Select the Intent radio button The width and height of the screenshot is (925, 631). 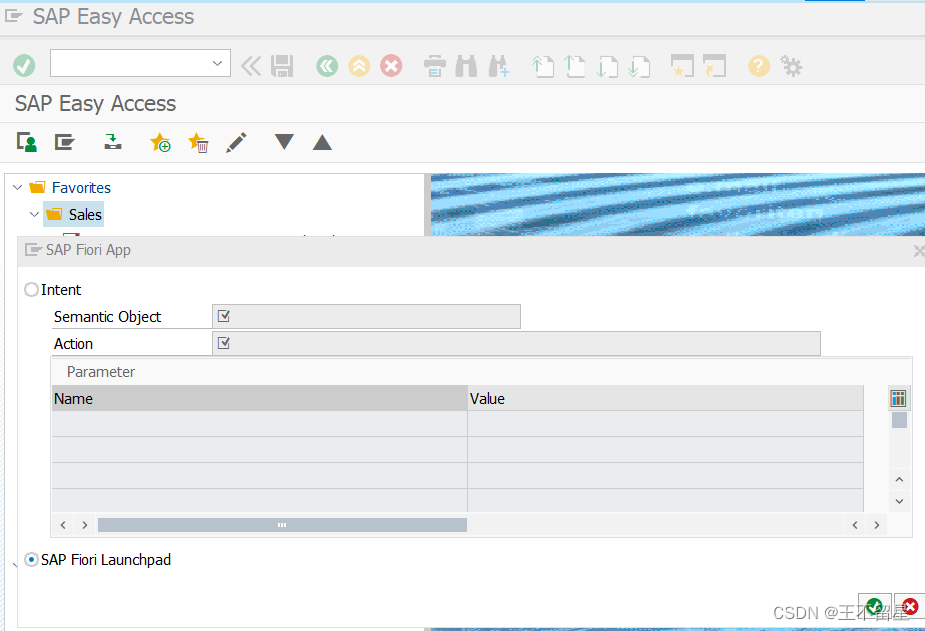click(31, 290)
